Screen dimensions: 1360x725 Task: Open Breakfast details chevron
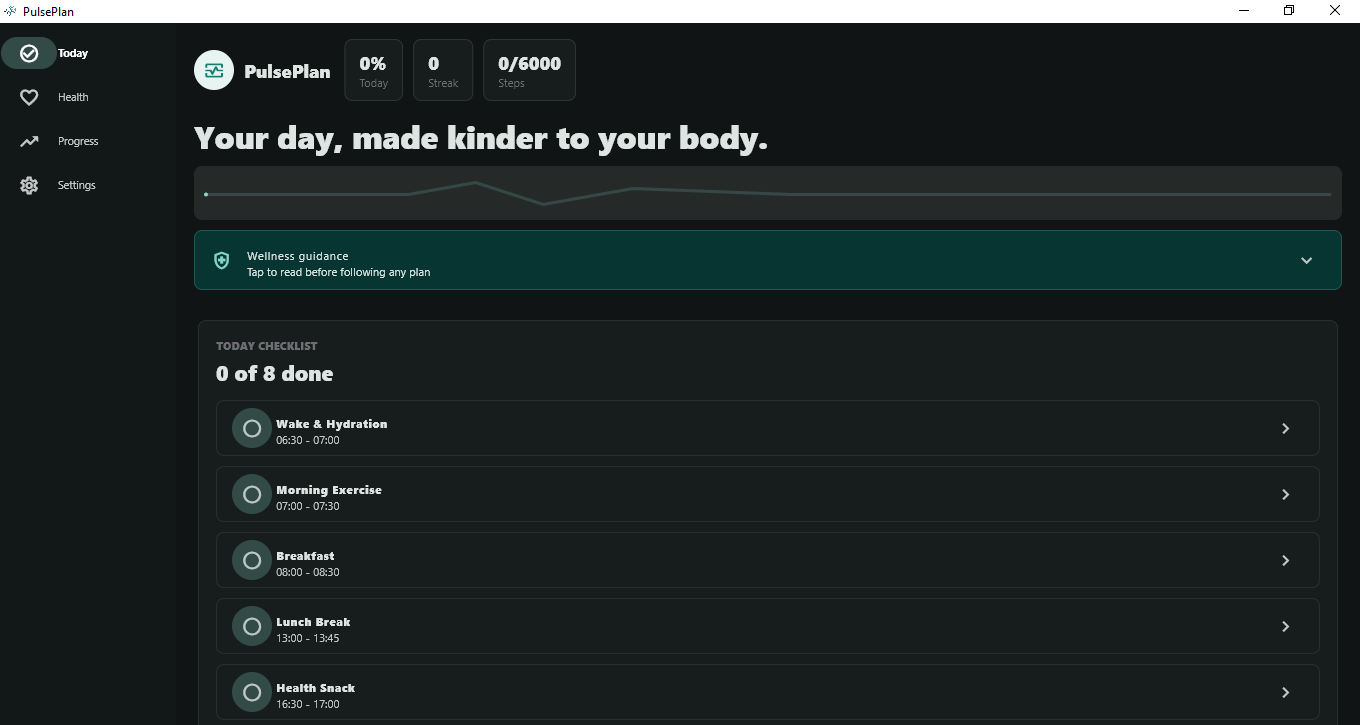(1286, 560)
